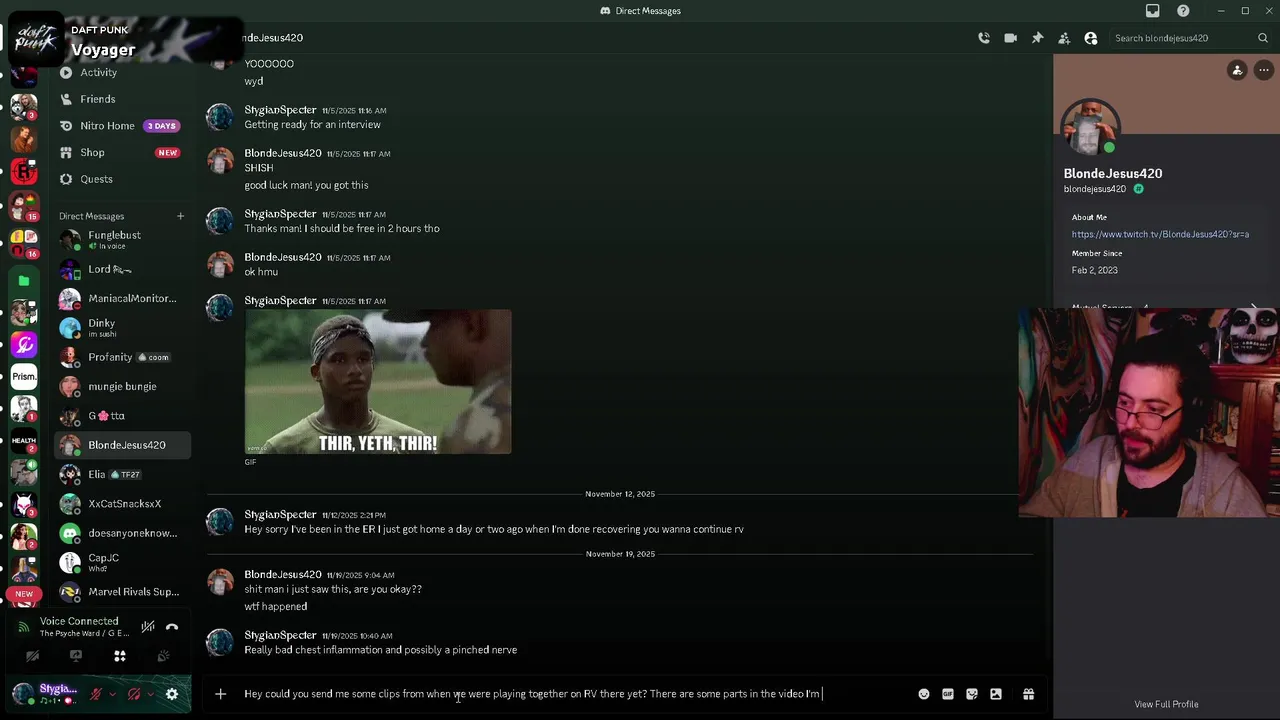Open the Marvel Rivals Sup group DM

[122, 592]
